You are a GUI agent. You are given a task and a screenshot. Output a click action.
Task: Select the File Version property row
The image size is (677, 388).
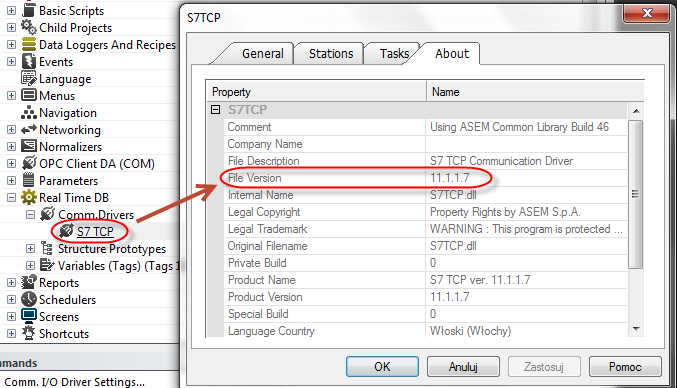[425, 178]
